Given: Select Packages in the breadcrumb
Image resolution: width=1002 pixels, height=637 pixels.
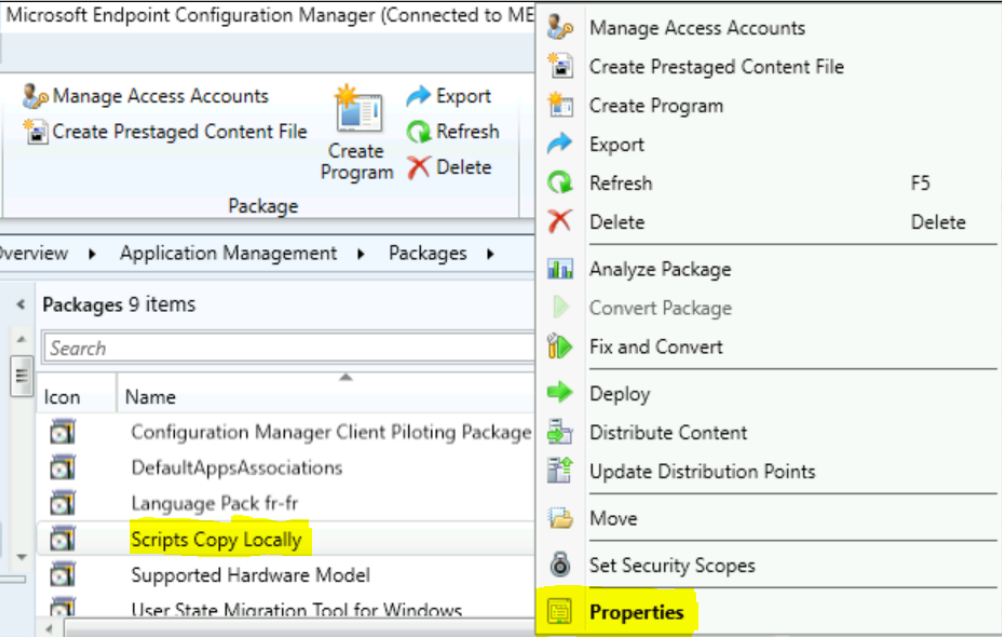Looking at the screenshot, I should click(x=428, y=253).
